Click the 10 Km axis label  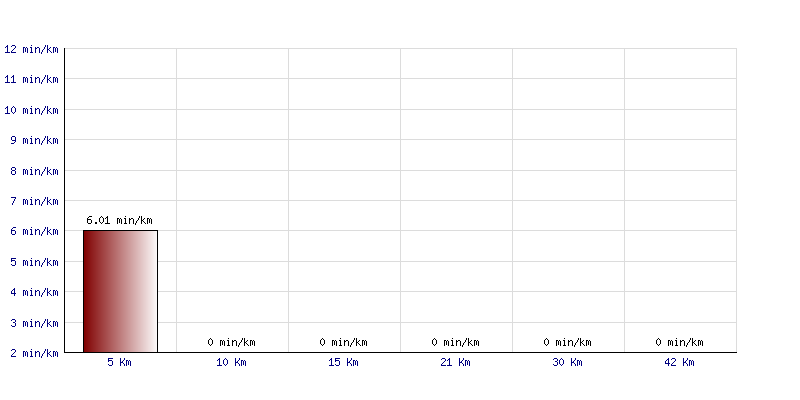point(232,362)
